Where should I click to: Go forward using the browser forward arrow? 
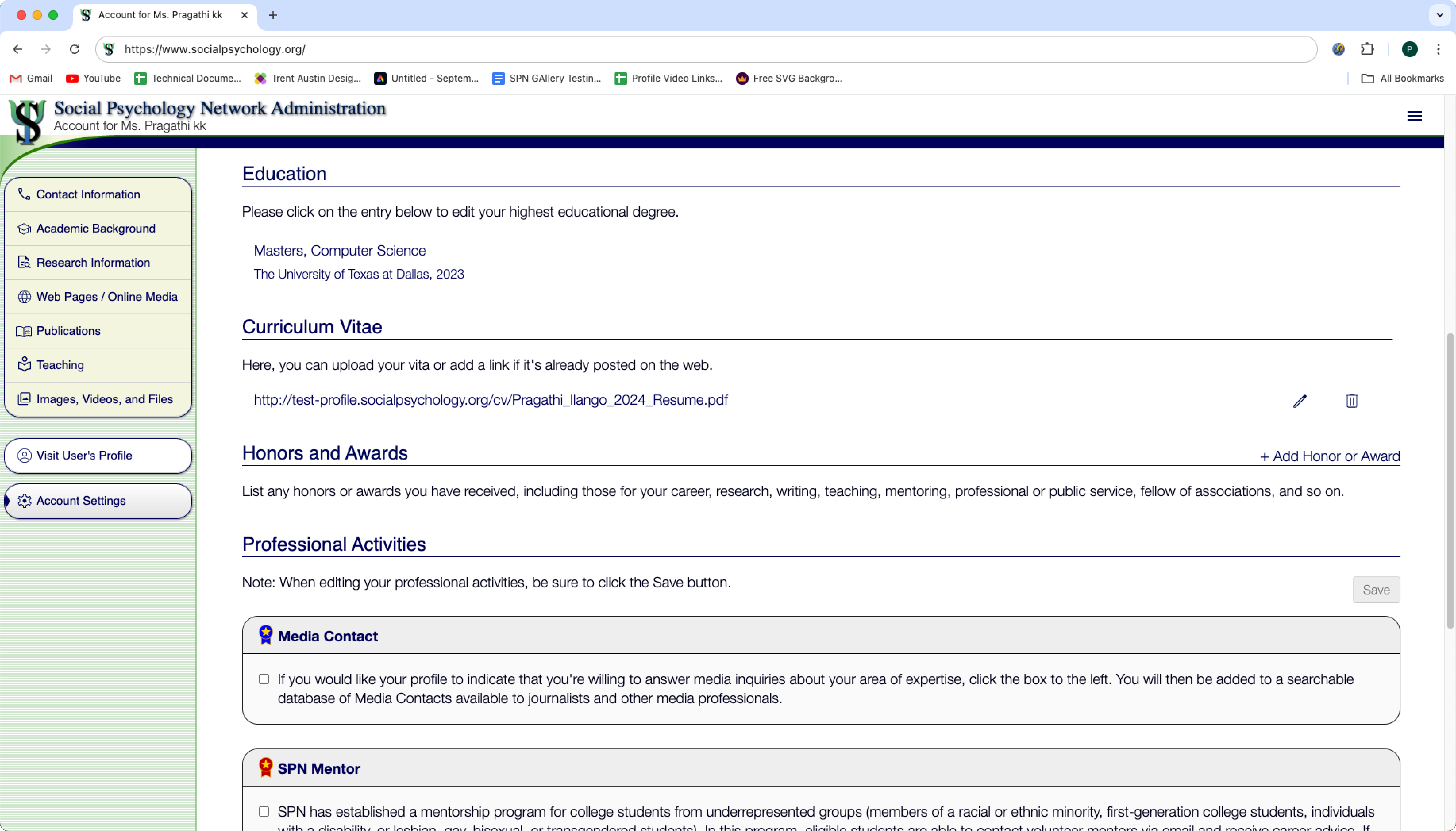46,49
